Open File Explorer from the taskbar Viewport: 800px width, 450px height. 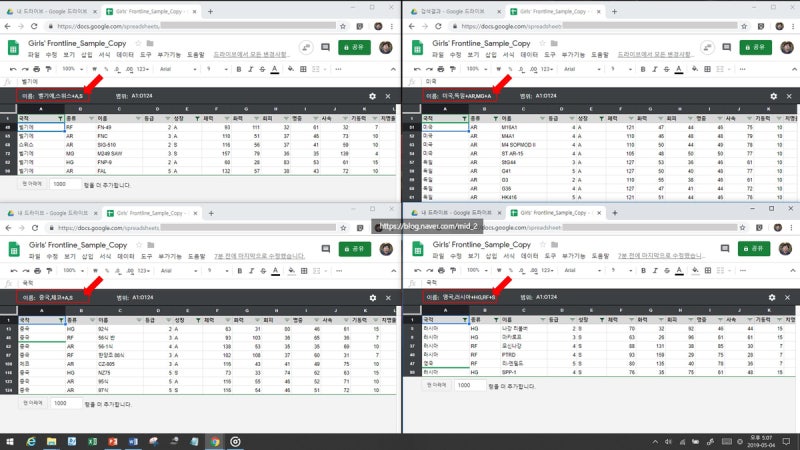(x=52, y=441)
